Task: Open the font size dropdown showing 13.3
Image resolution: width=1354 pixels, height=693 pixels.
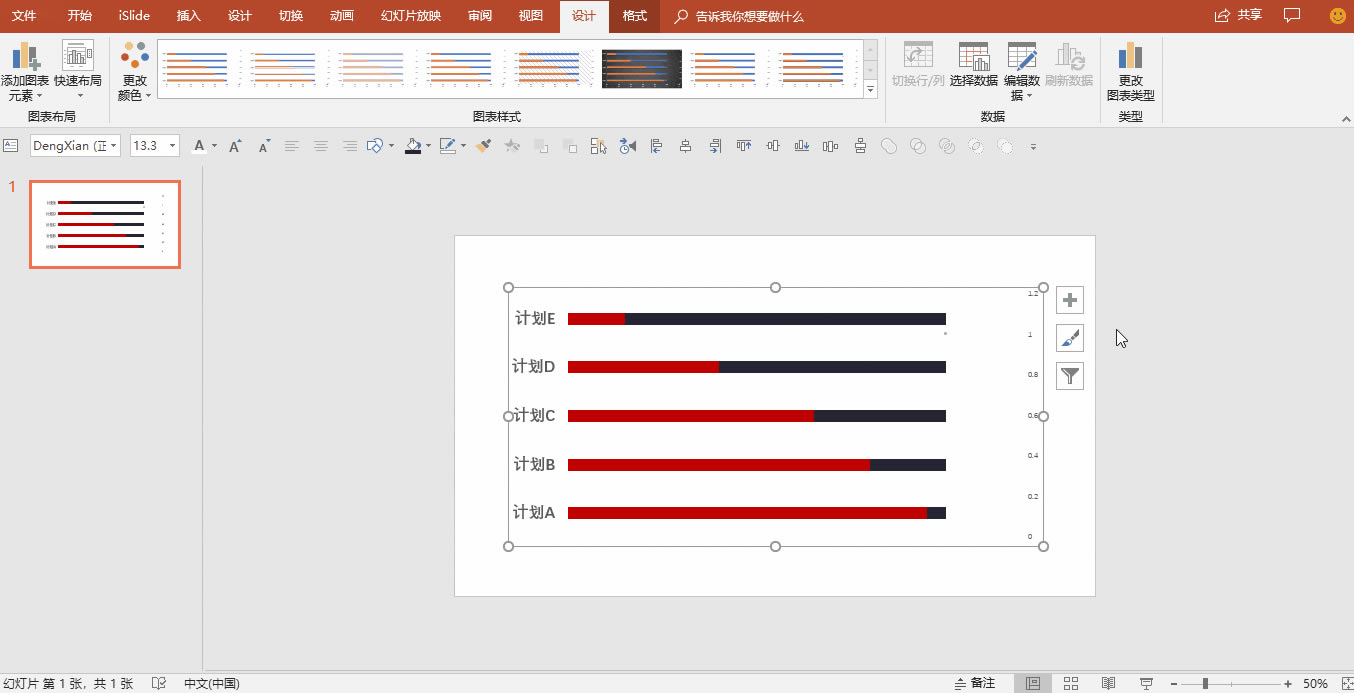Action: pos(172,146)
